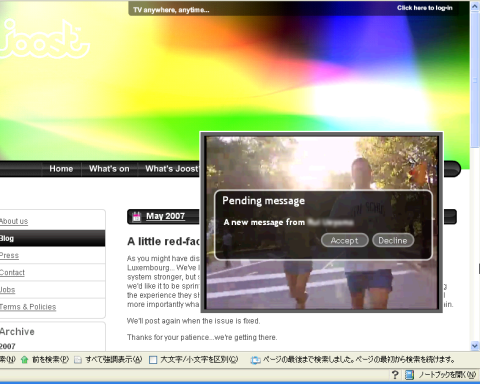Open the Terms & Policies sidebar link
Image resolution: width=480 pixels, height=384 pixels.
28,307
